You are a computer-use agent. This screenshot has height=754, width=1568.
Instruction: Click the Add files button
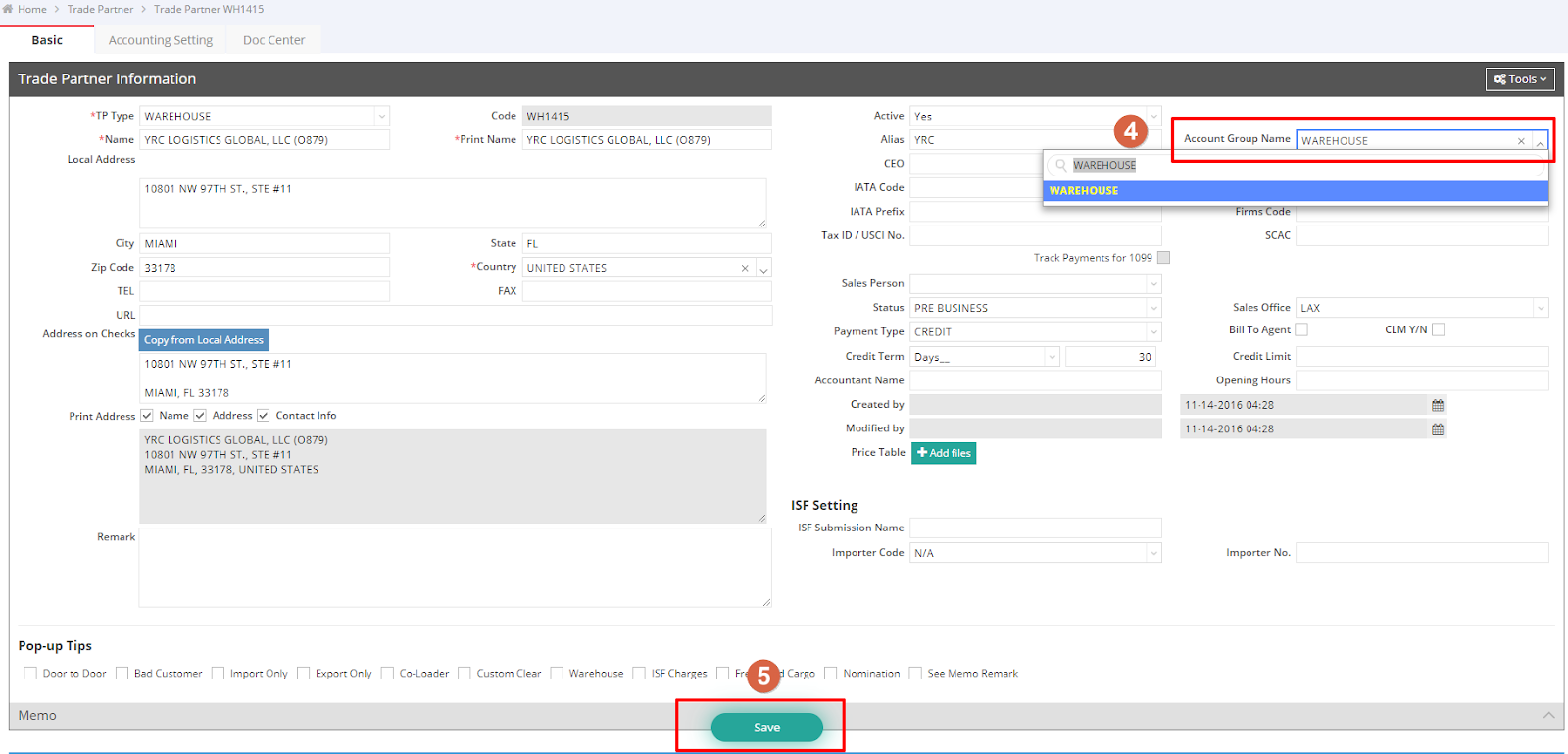tap(944, 453)
